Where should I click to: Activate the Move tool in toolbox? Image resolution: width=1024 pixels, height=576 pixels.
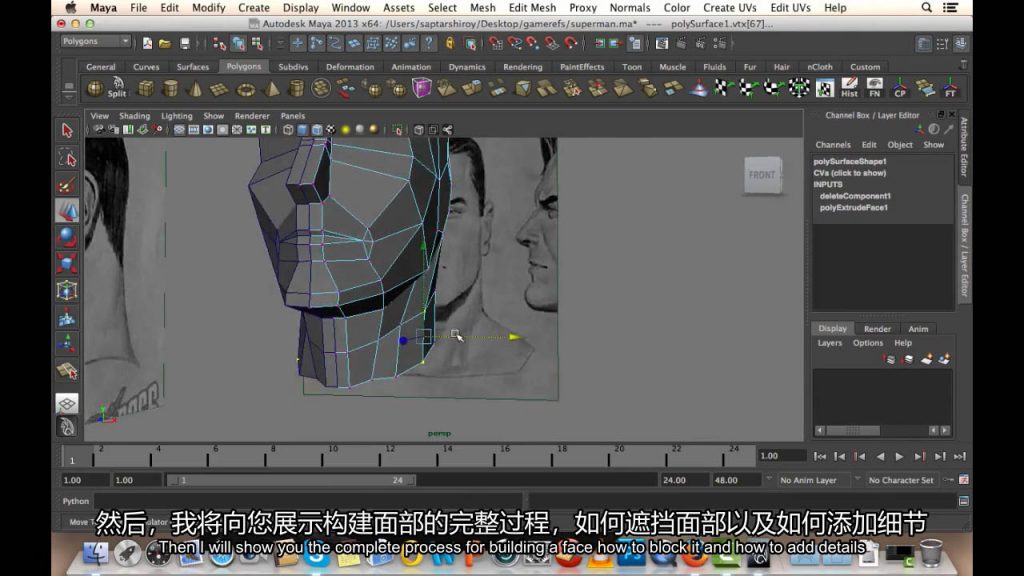click(x=67, y=211)
